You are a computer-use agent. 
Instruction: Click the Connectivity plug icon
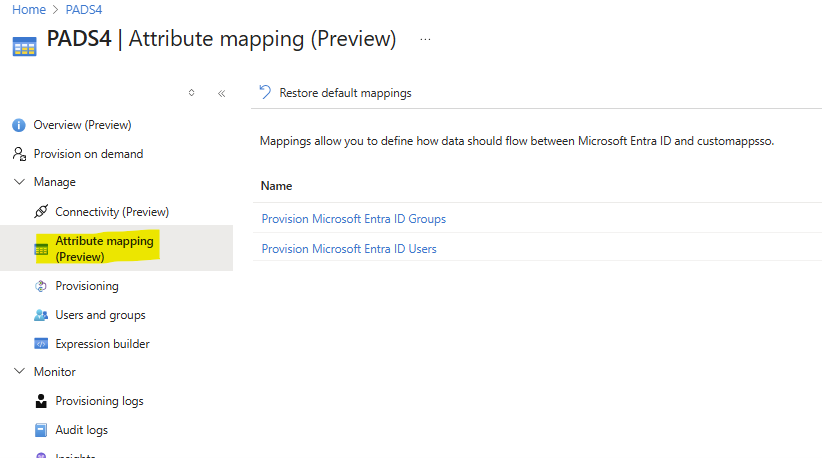point(41,212)
